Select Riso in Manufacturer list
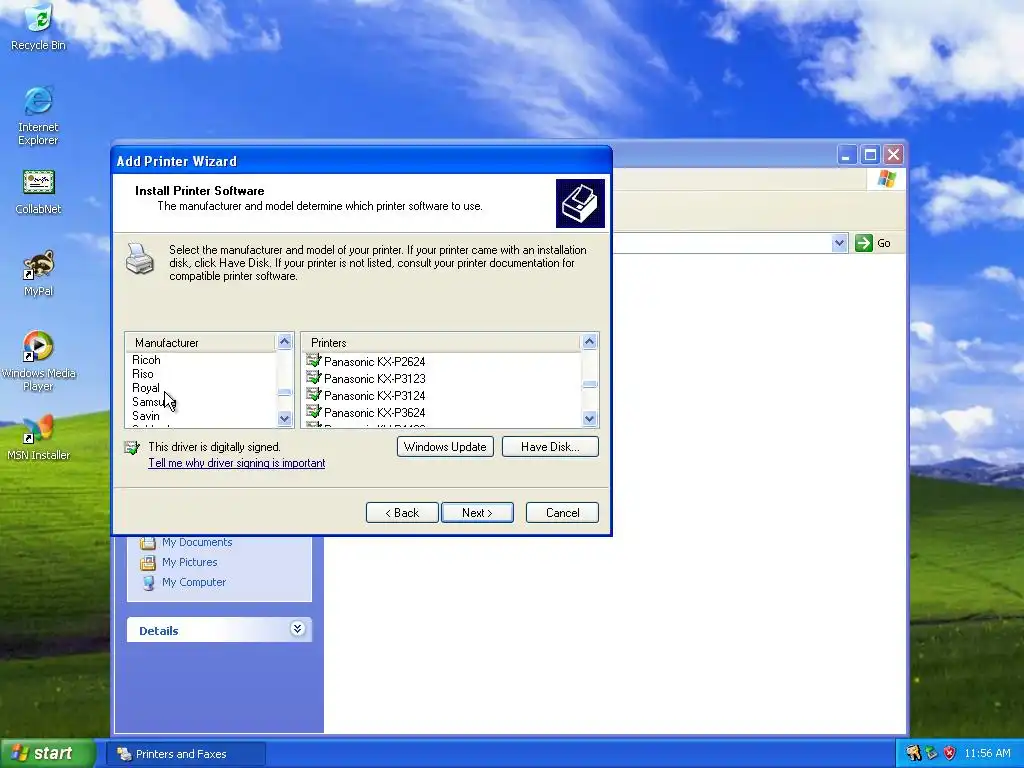 [142, 374]
